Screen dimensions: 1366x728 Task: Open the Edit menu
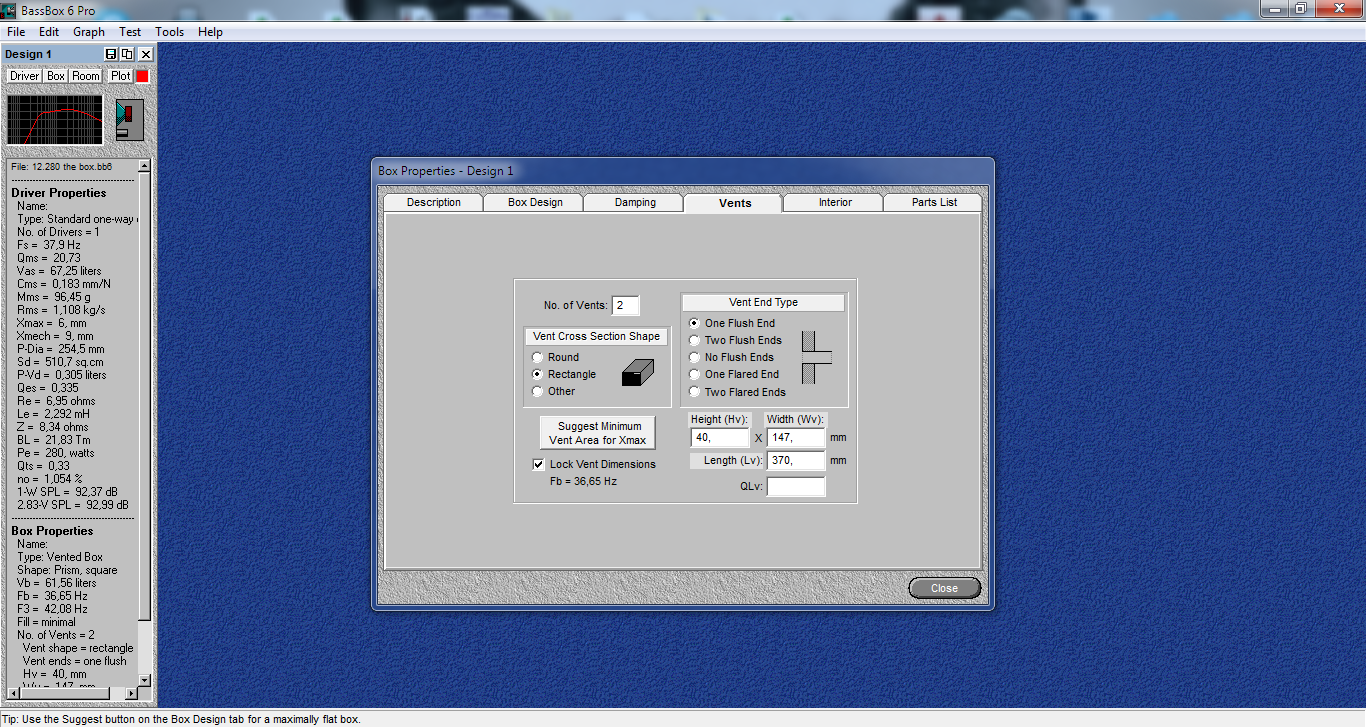(49, 32)
